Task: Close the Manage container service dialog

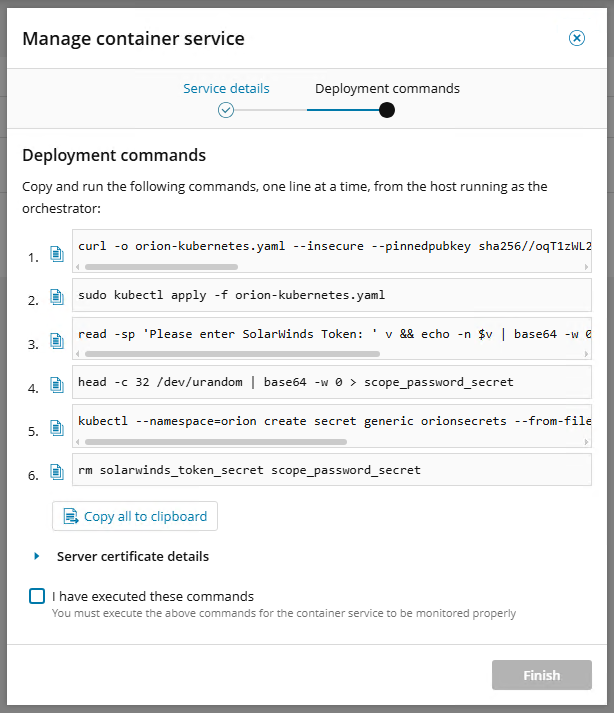Action: point(576,38)
